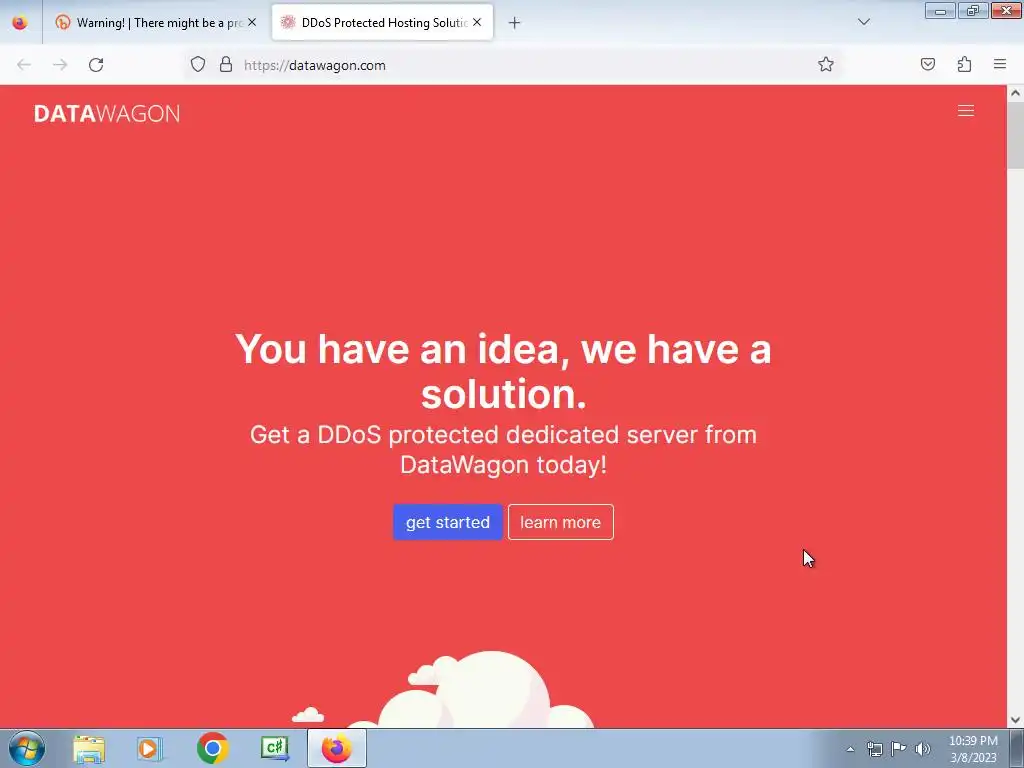Open the C# application taskbar icon
The width and height of the screenshot is (1024, 768).
274,748
